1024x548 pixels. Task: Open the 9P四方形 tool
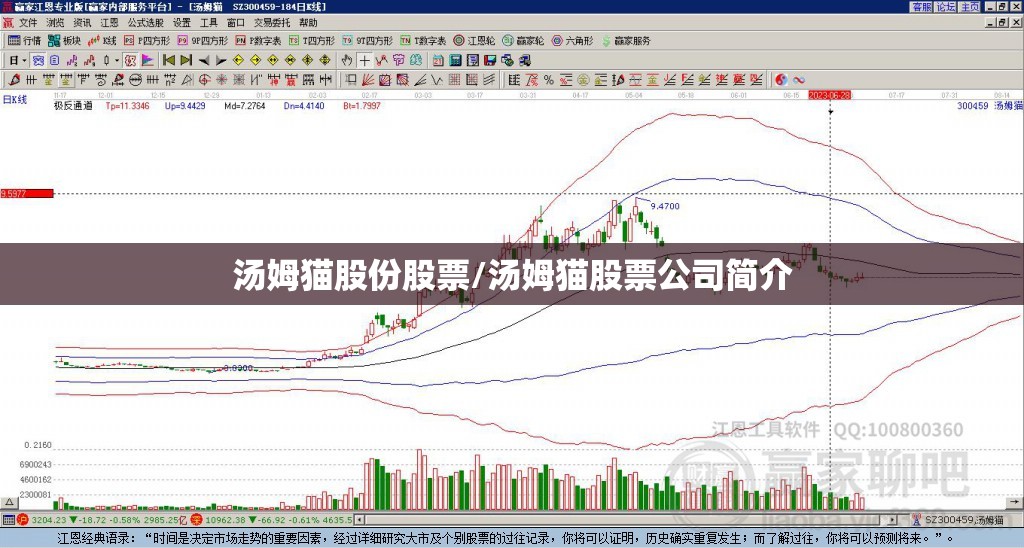pyautogui.click(x=202, y=40)
